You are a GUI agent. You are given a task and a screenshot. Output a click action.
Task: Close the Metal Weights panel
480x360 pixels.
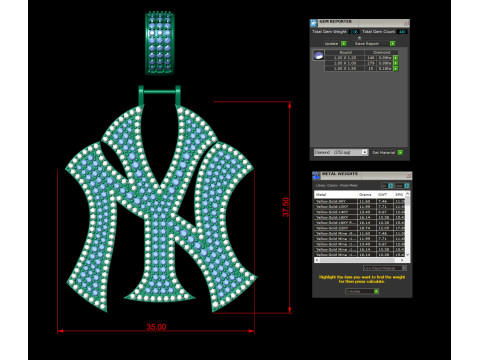tap(408, 175)
